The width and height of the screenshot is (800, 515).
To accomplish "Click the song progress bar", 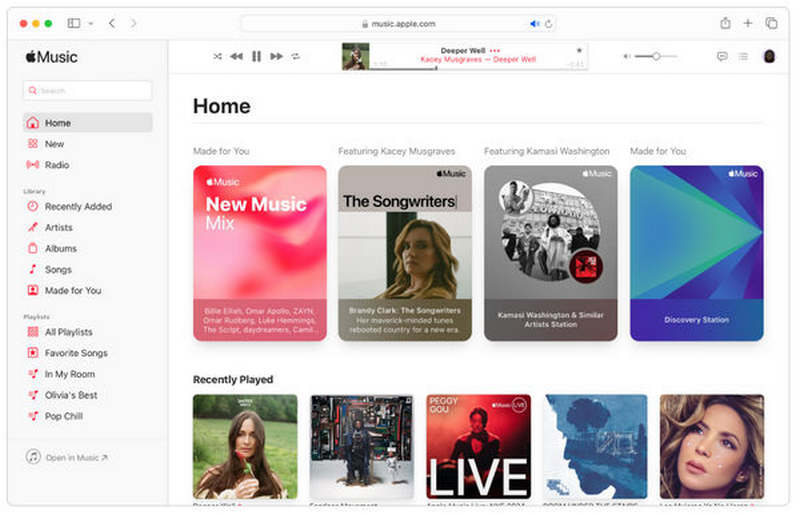I will pos(479,68).
